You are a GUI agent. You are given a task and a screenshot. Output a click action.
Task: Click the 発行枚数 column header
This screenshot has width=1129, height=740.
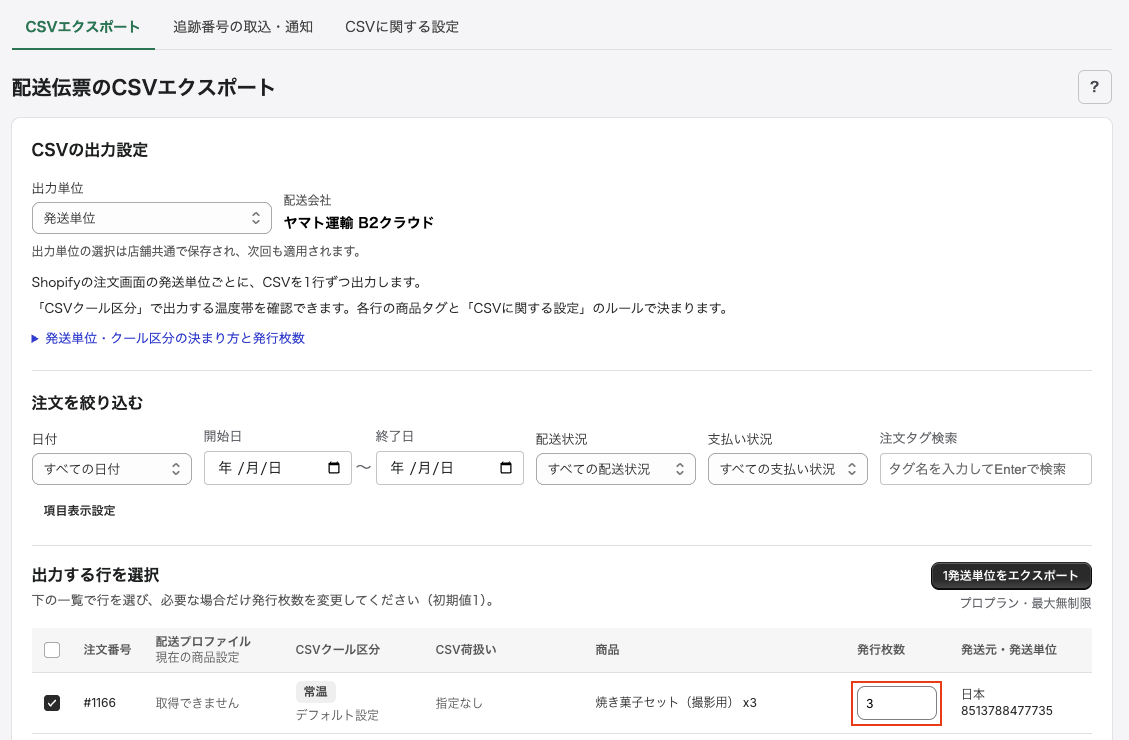[881, 649]
